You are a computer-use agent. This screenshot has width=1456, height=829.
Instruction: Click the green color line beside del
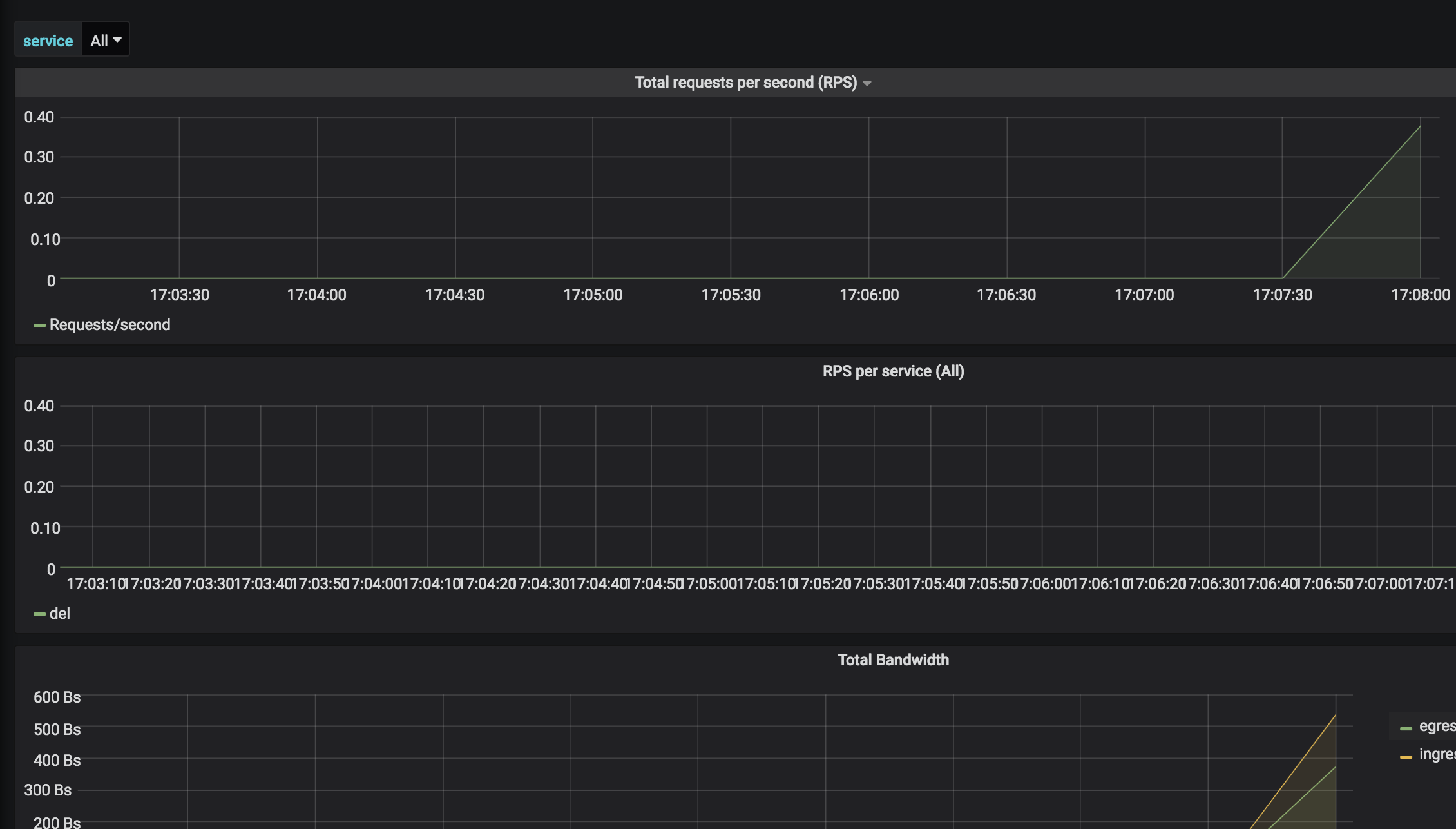pyautogui.click(x=39, y=614)
